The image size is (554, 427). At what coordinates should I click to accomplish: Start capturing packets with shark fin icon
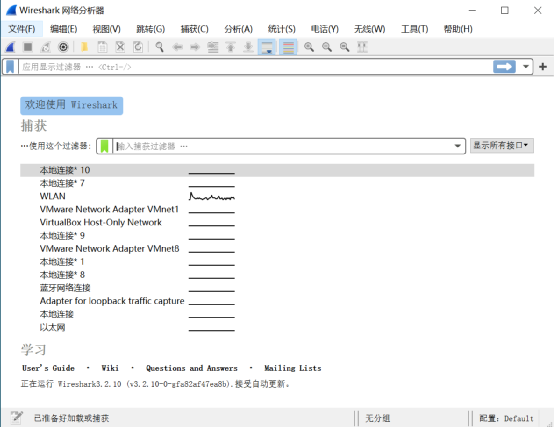[x=10, y=47]
